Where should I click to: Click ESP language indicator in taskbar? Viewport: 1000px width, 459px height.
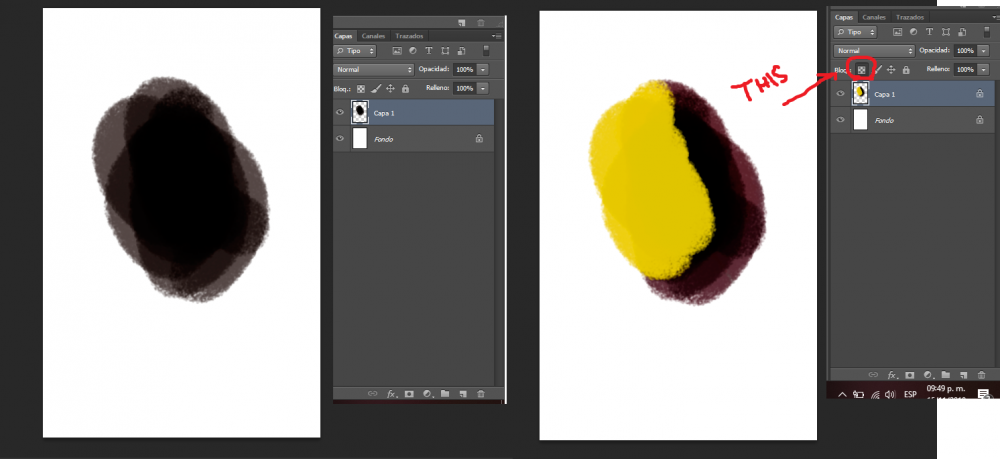click(910, 395)
